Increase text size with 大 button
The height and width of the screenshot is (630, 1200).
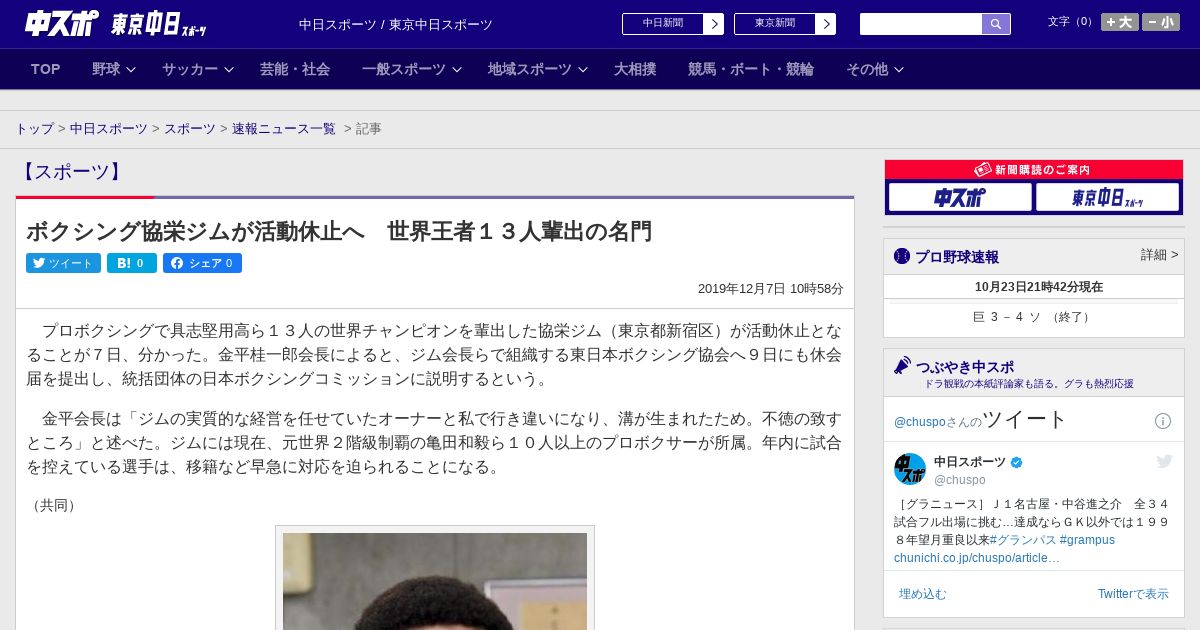(1120, 22)
